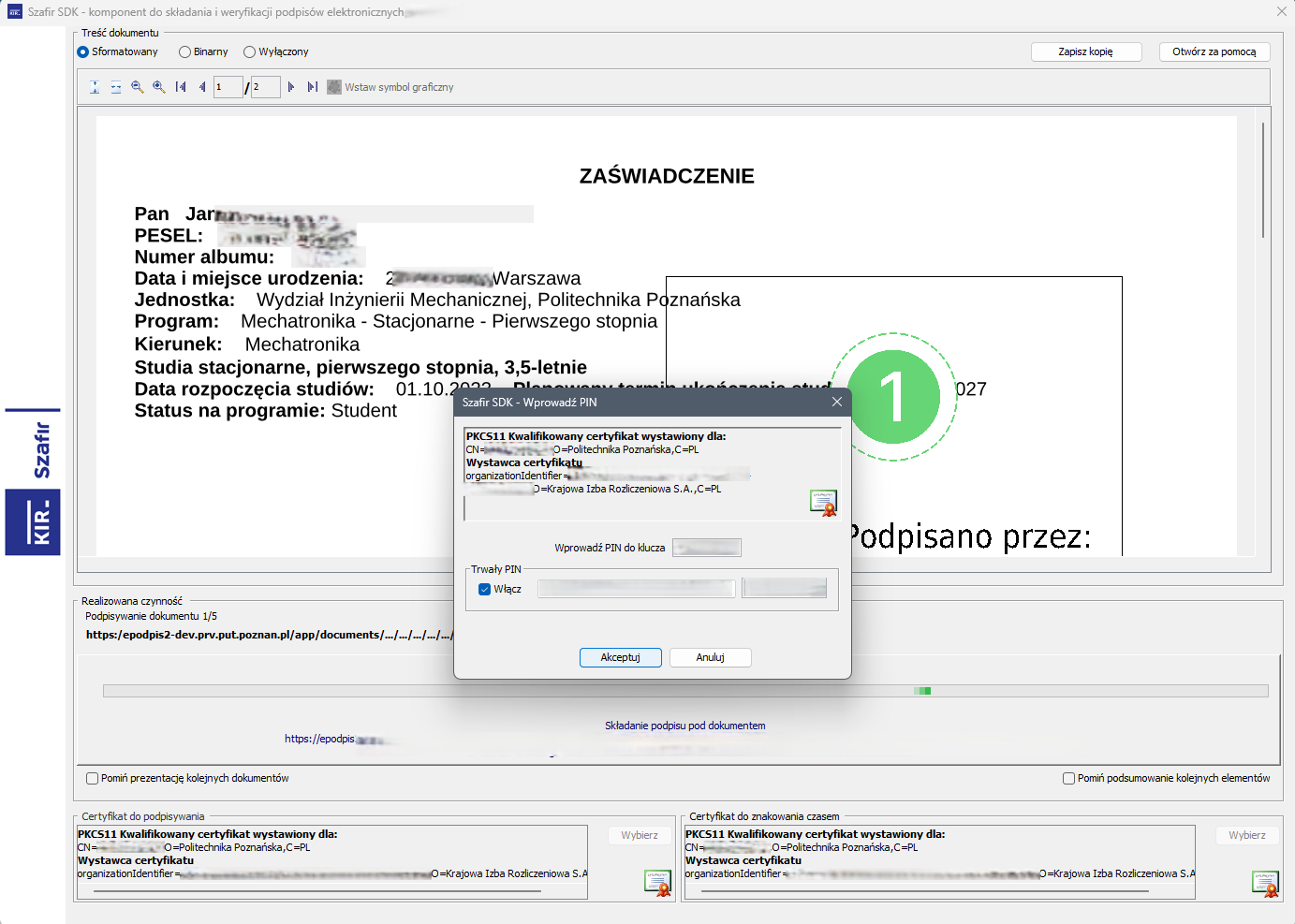Screen dimensions: 1295x924
Task: Uncheck the Włącz trwały PIN checkbox
Action: pos(485,590)
